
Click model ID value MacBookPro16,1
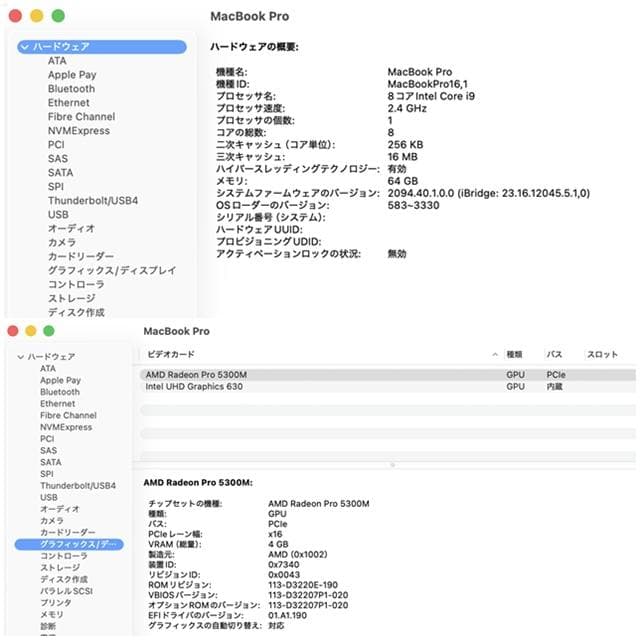point(427,84)
